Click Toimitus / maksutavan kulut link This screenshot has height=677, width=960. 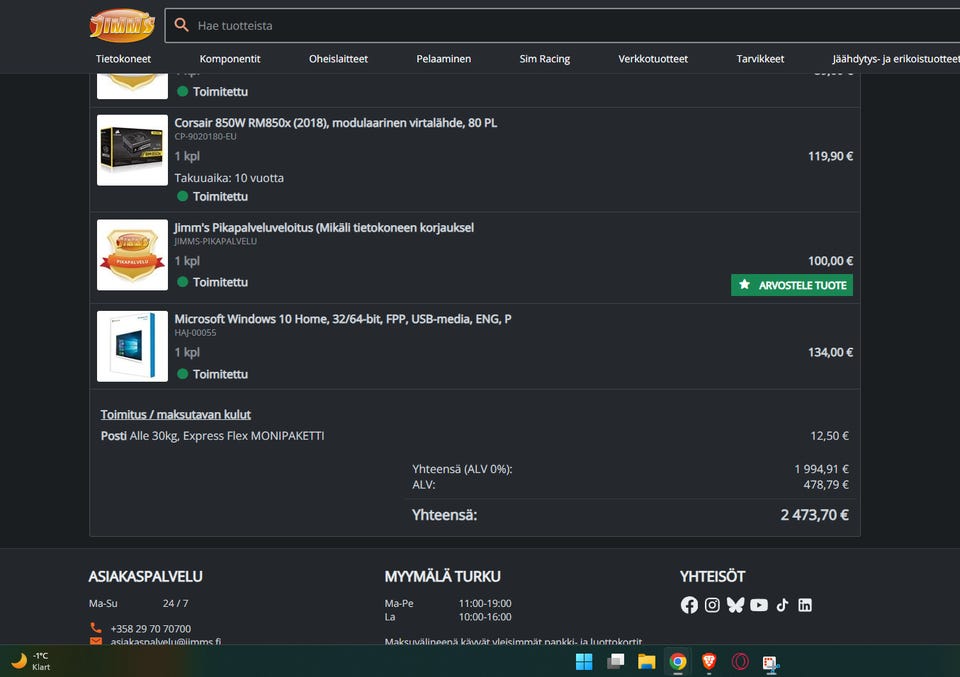coord(176,414)
